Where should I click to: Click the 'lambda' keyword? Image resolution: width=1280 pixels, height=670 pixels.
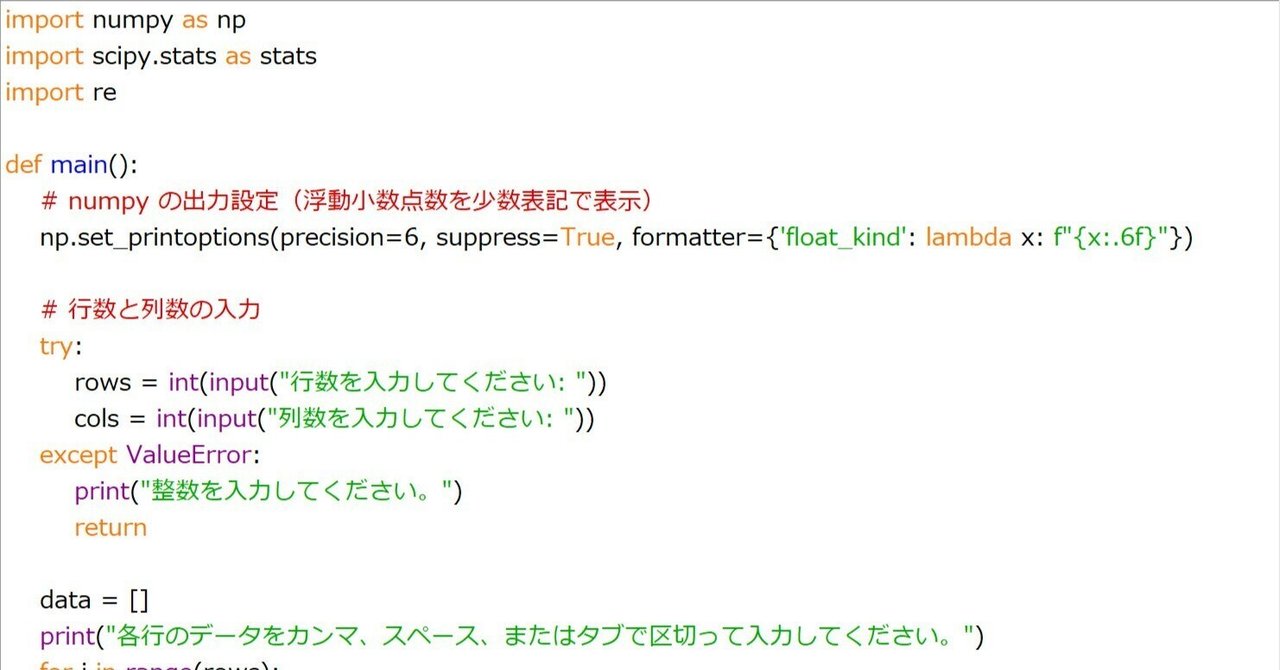968,238
